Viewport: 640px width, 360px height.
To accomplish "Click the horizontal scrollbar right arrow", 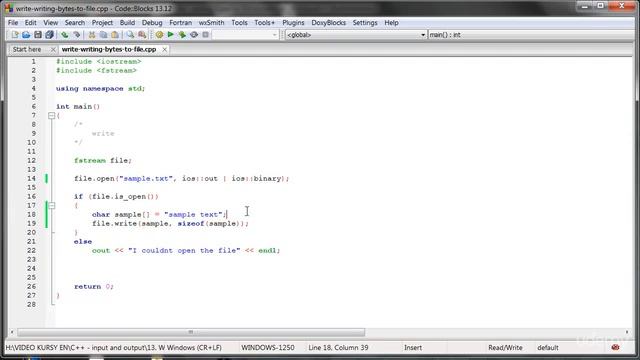I will (627, 332).
